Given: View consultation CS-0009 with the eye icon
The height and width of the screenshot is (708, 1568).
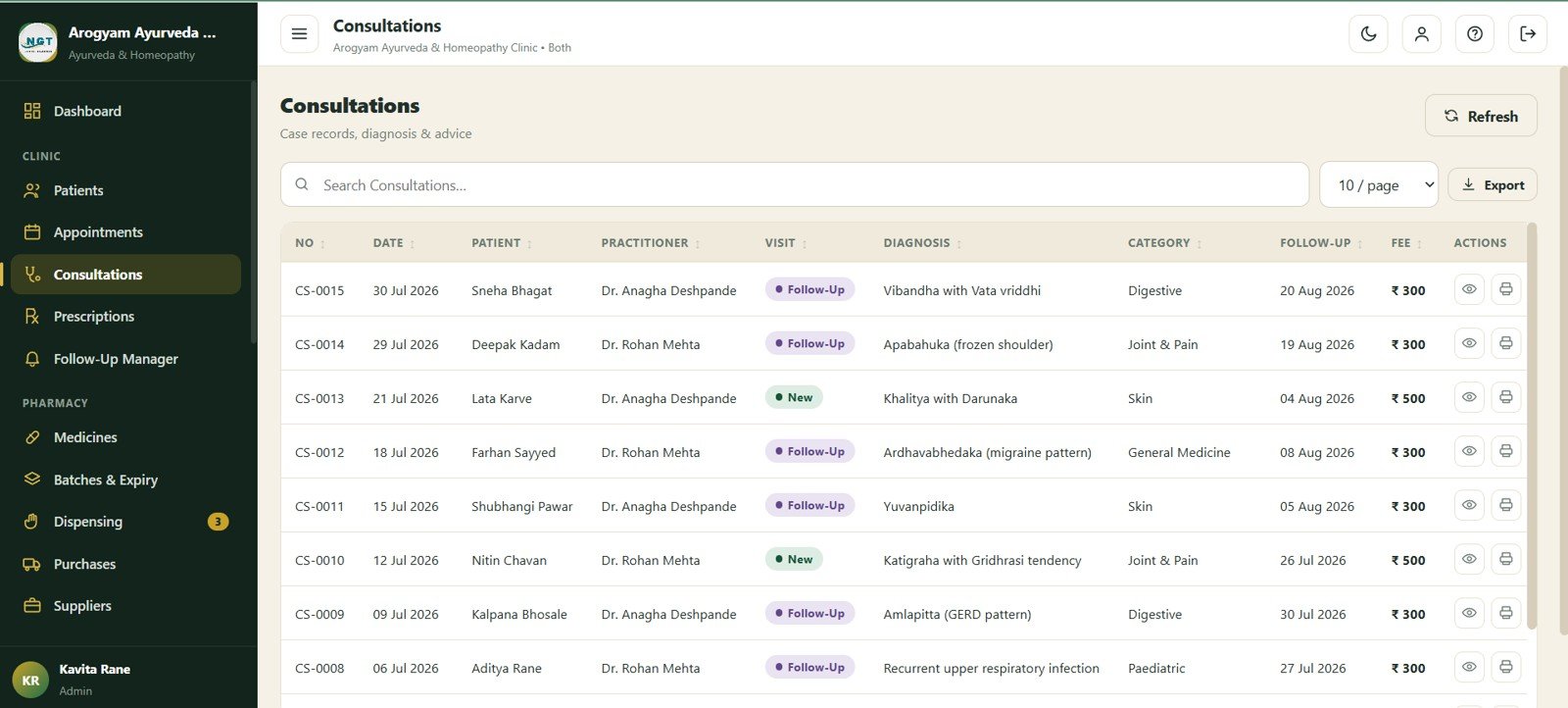Looking at the screenshot, I should 1469,613.
